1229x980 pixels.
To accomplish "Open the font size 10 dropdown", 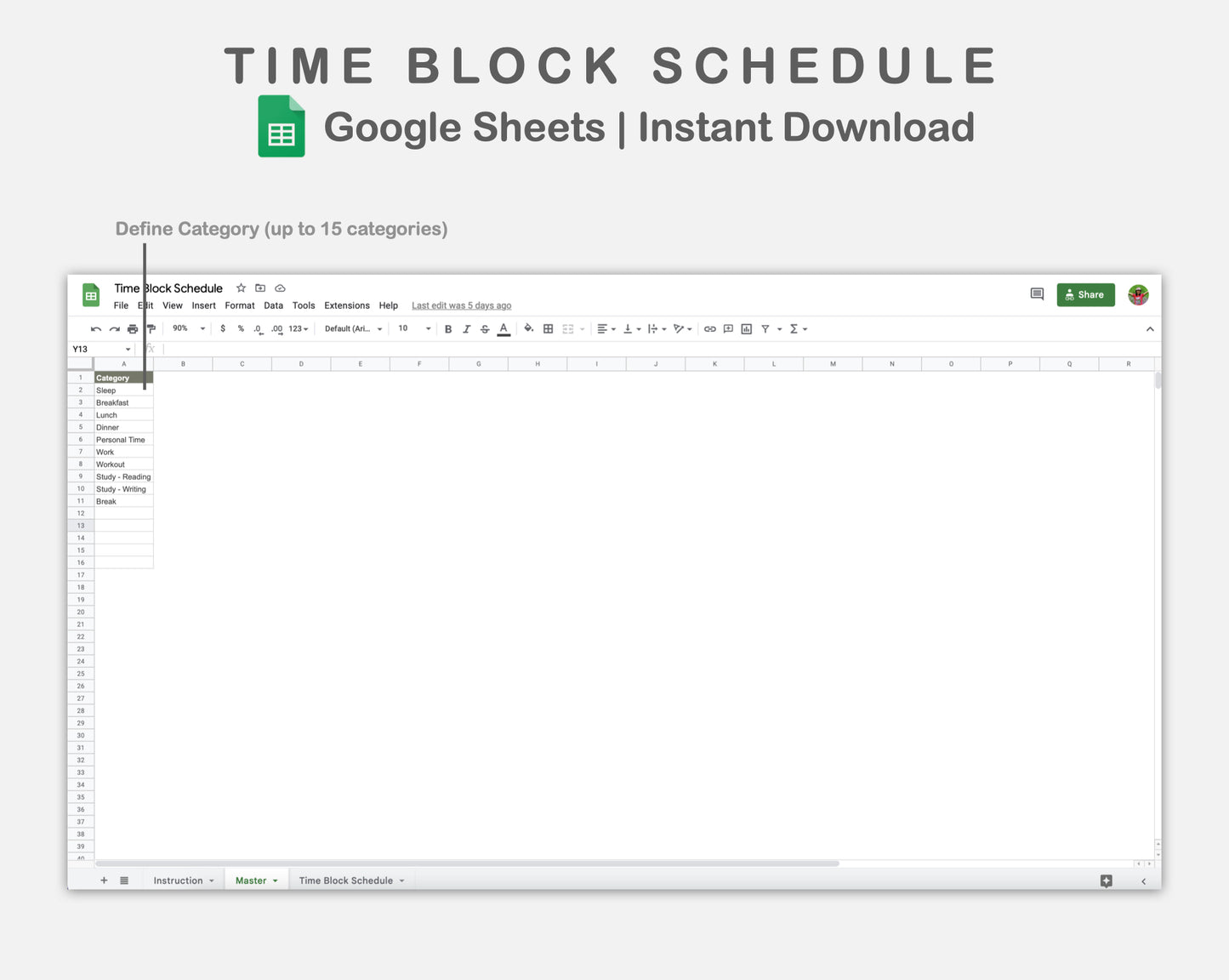I will tap(415, 328).
